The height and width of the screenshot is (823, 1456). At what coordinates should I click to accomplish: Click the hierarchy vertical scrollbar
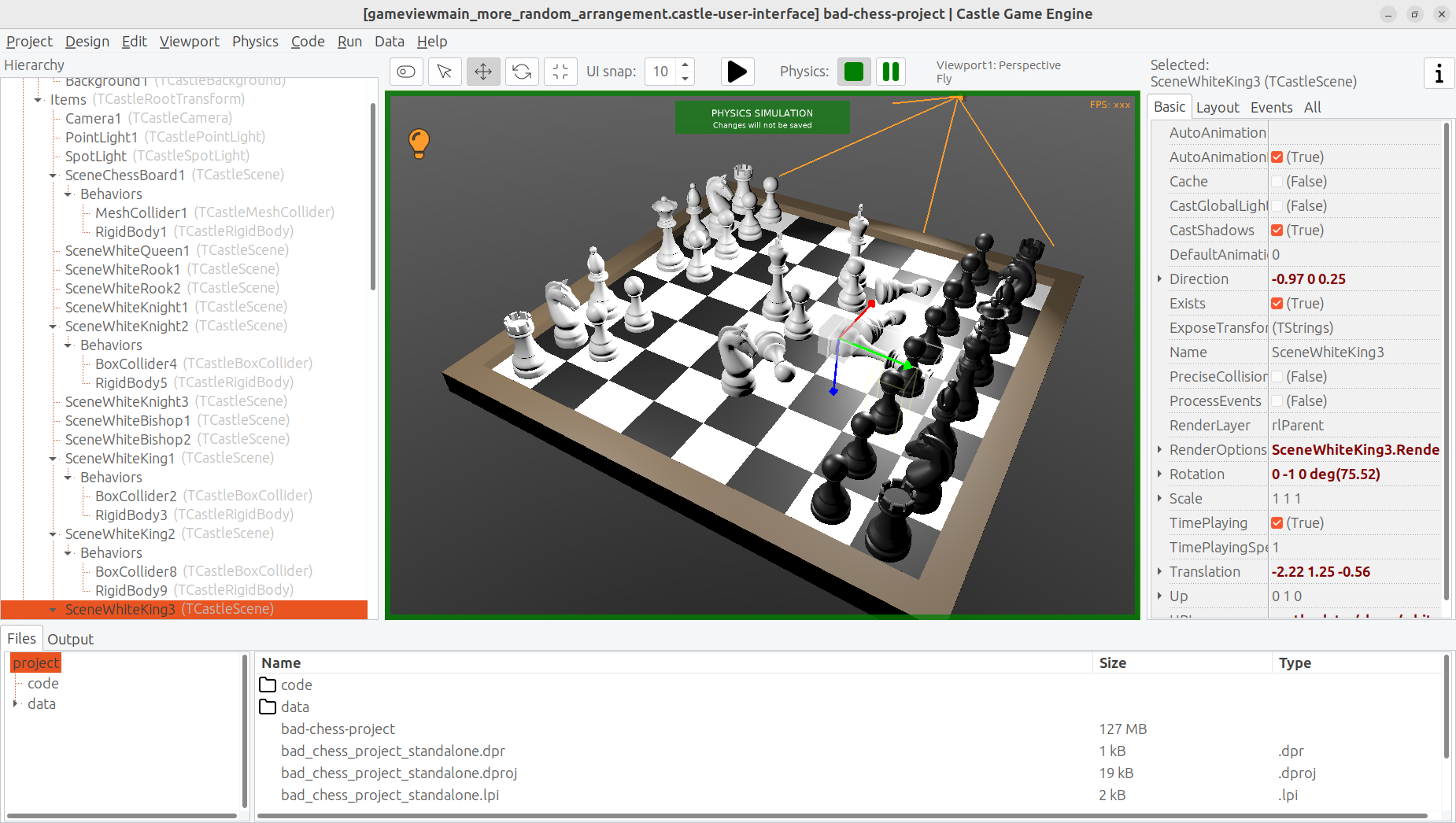(372, 197)
